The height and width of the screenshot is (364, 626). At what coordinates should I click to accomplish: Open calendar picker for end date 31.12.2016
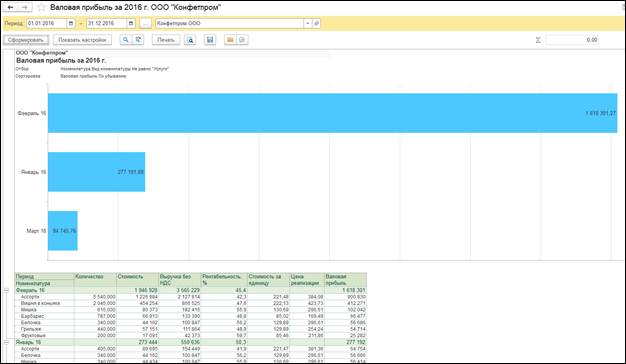pyautogui.click(x=131, y=24)
